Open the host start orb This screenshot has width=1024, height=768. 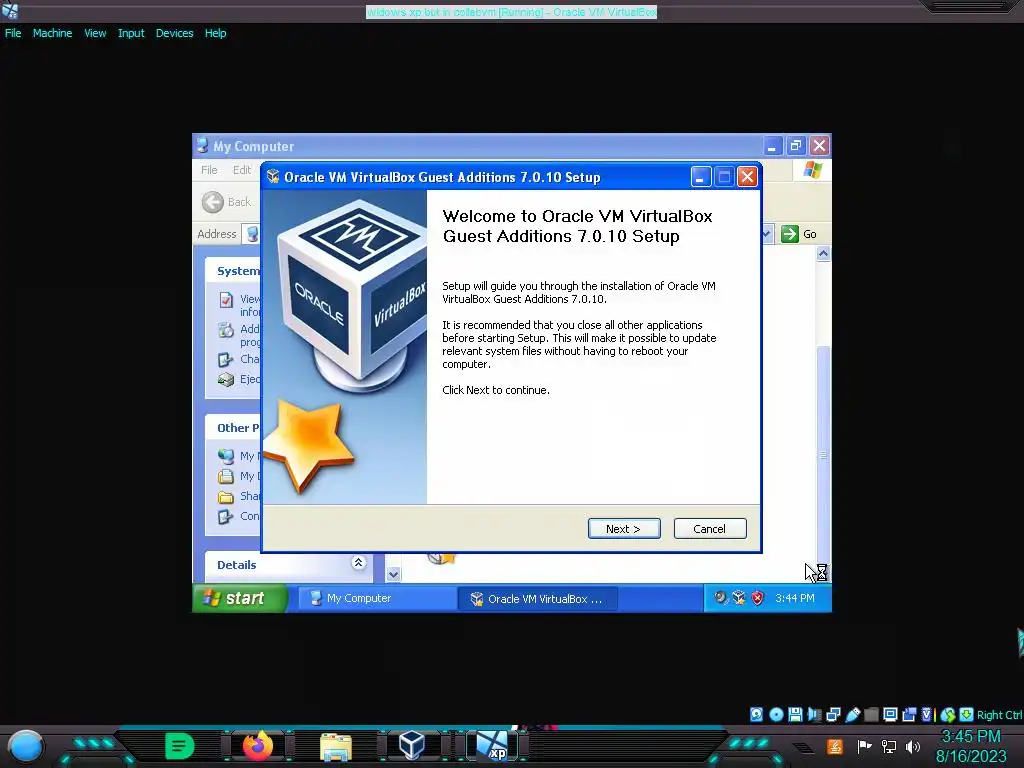26,746
